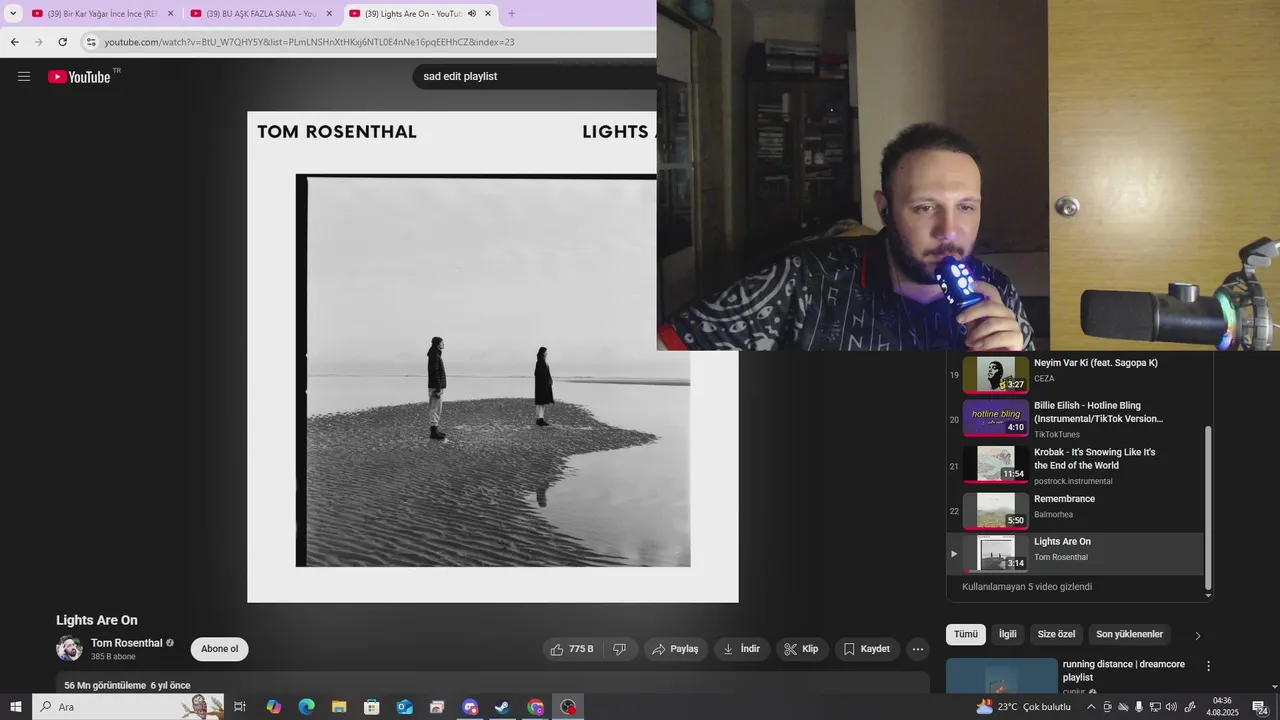Viewport: 1280px width, 720px height.
Task: Subscribe using the Abone ol button
Action: 219,649
